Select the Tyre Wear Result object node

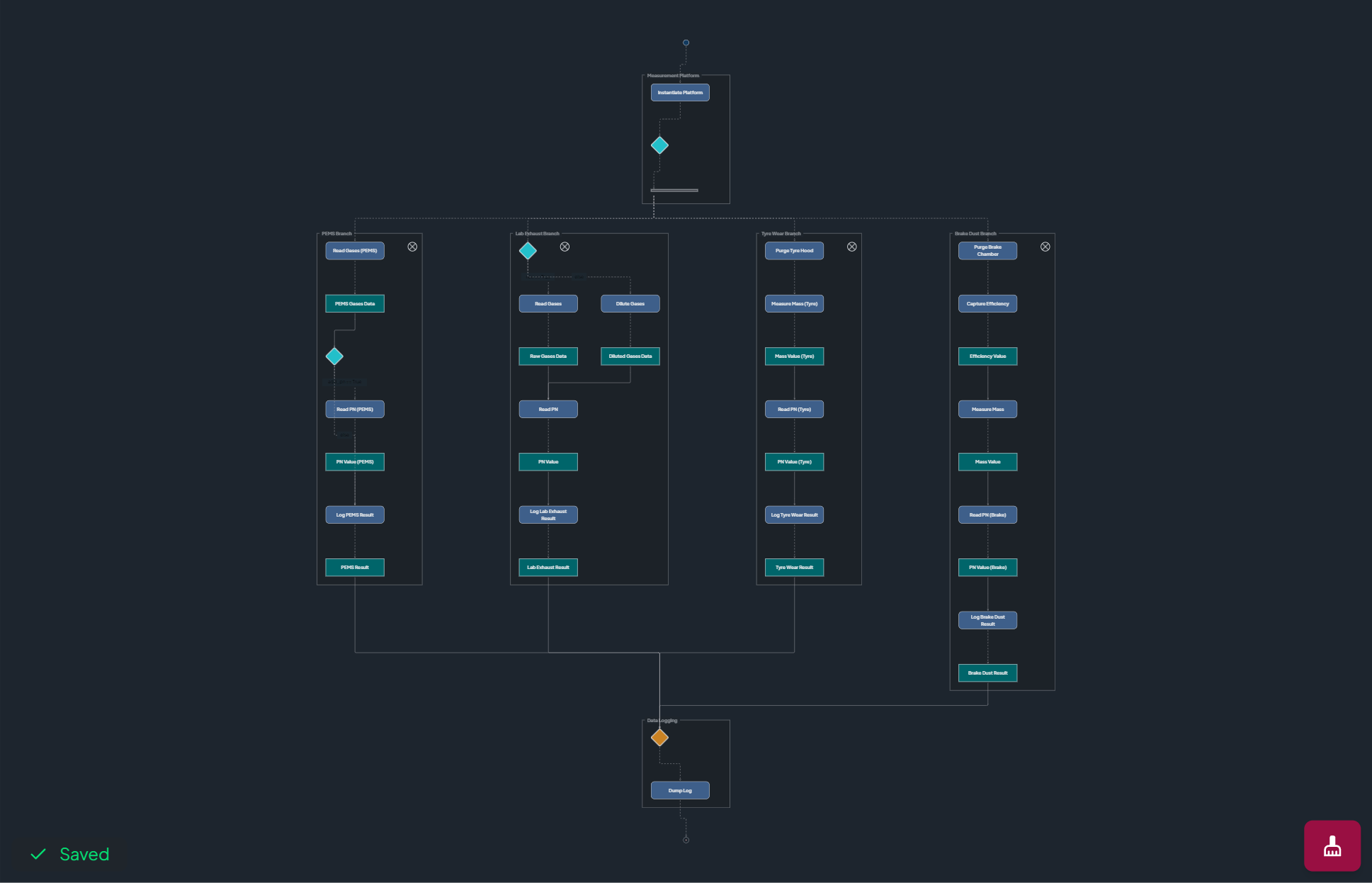[x=794, y=568]
